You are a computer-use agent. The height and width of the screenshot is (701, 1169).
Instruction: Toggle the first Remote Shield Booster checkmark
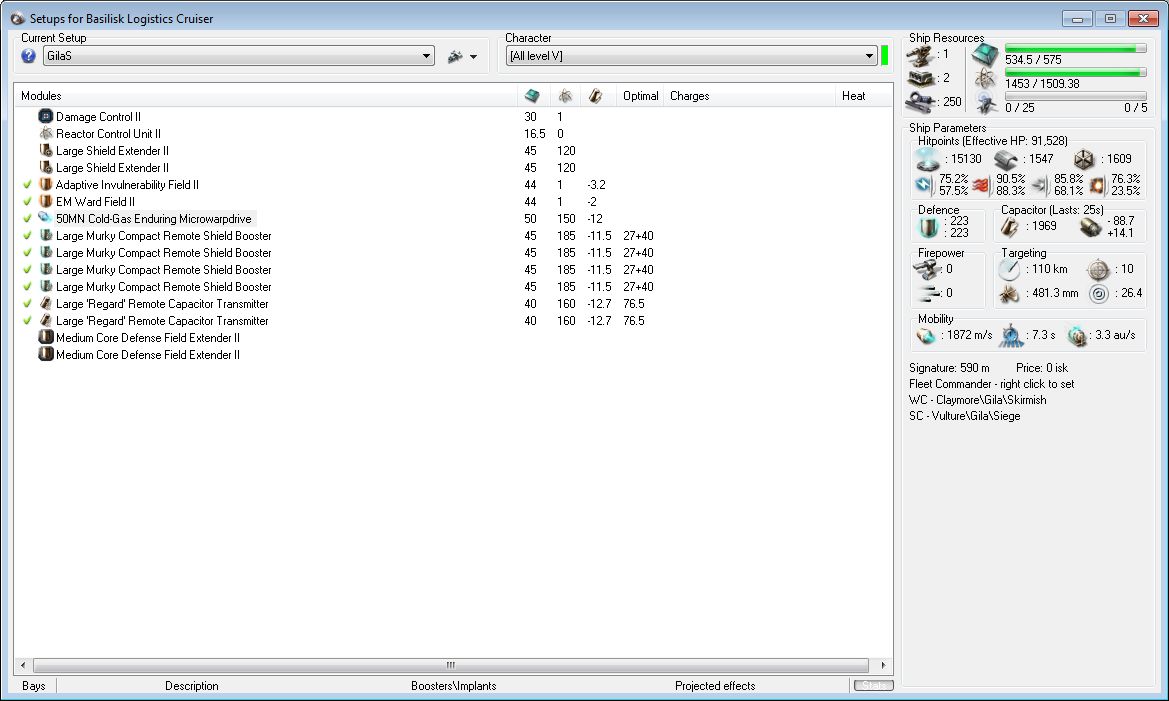pyautogui.click(x=28, y=236)
